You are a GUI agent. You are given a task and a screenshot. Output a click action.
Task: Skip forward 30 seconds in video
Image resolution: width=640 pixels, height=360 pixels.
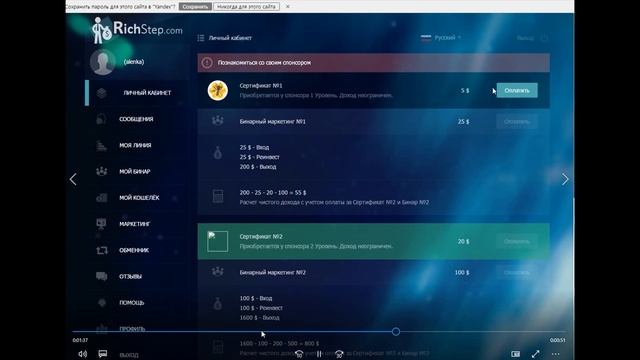[x=339, y=354]
